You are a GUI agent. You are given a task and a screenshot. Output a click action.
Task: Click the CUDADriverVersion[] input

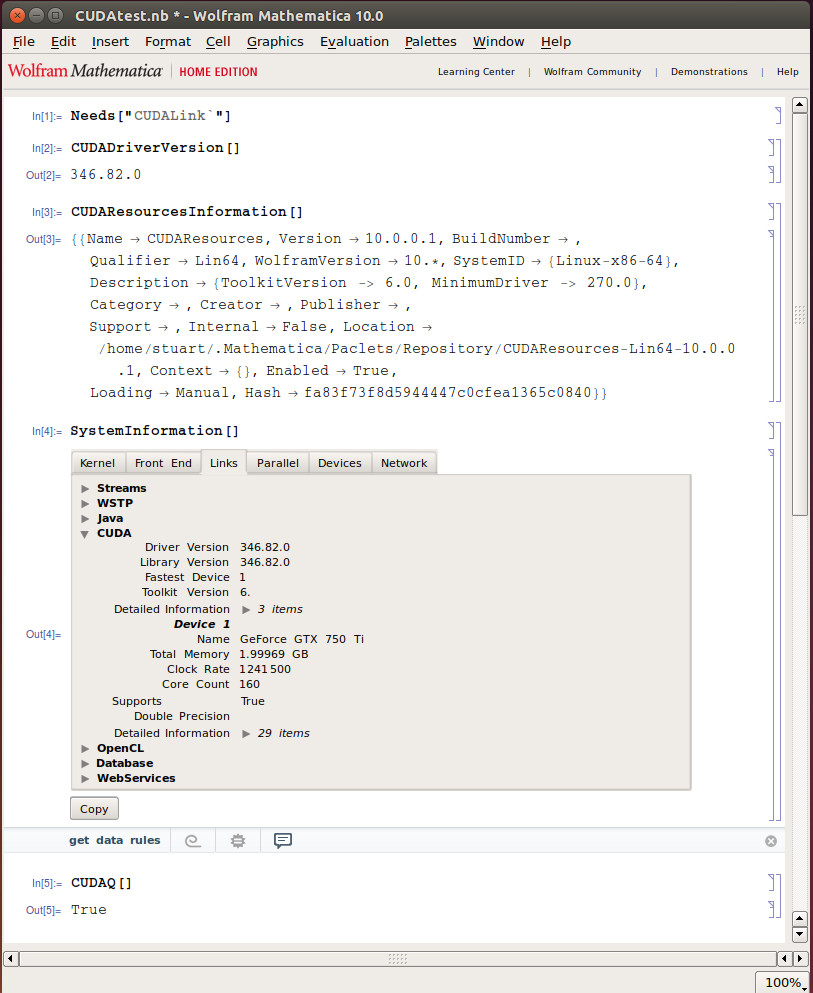pos(155,148)
